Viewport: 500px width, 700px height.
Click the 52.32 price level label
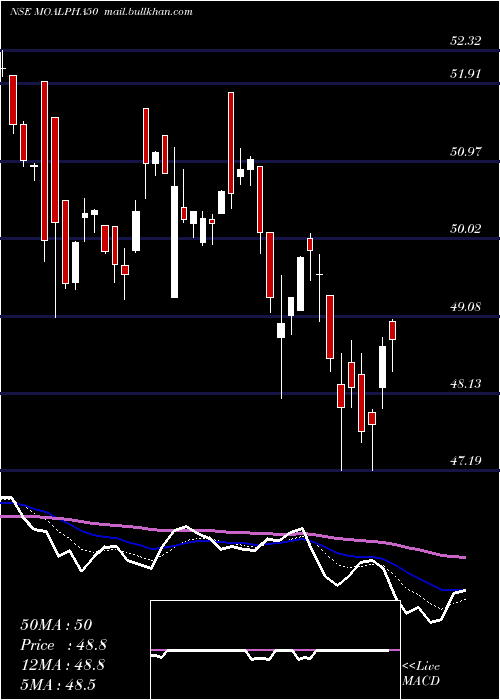click(x=466, y=41)
